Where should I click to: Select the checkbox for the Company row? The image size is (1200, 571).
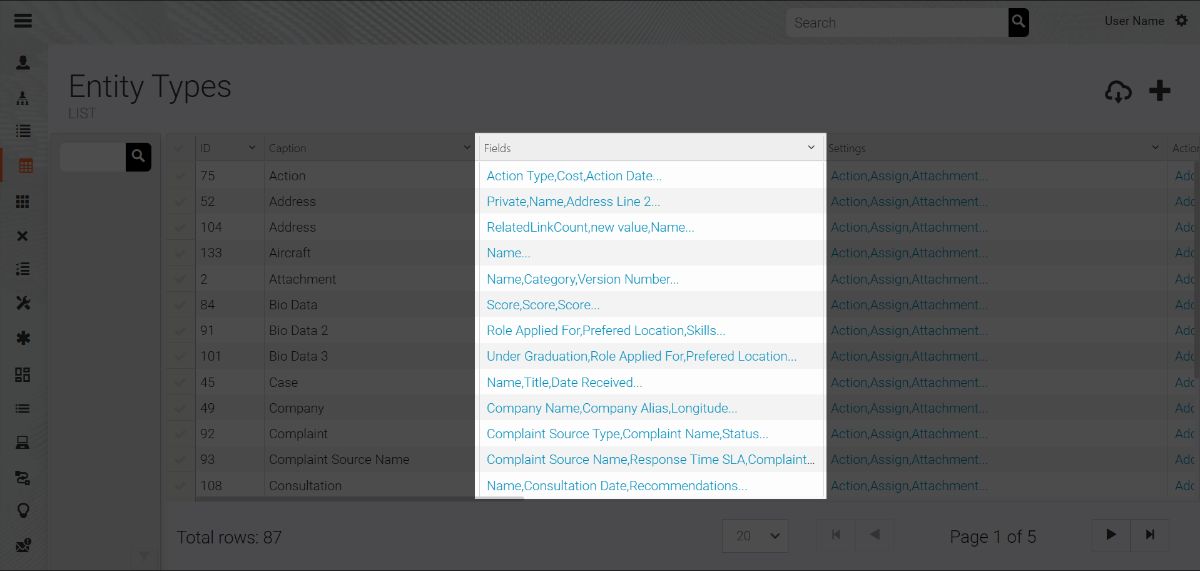pos(180,408)
